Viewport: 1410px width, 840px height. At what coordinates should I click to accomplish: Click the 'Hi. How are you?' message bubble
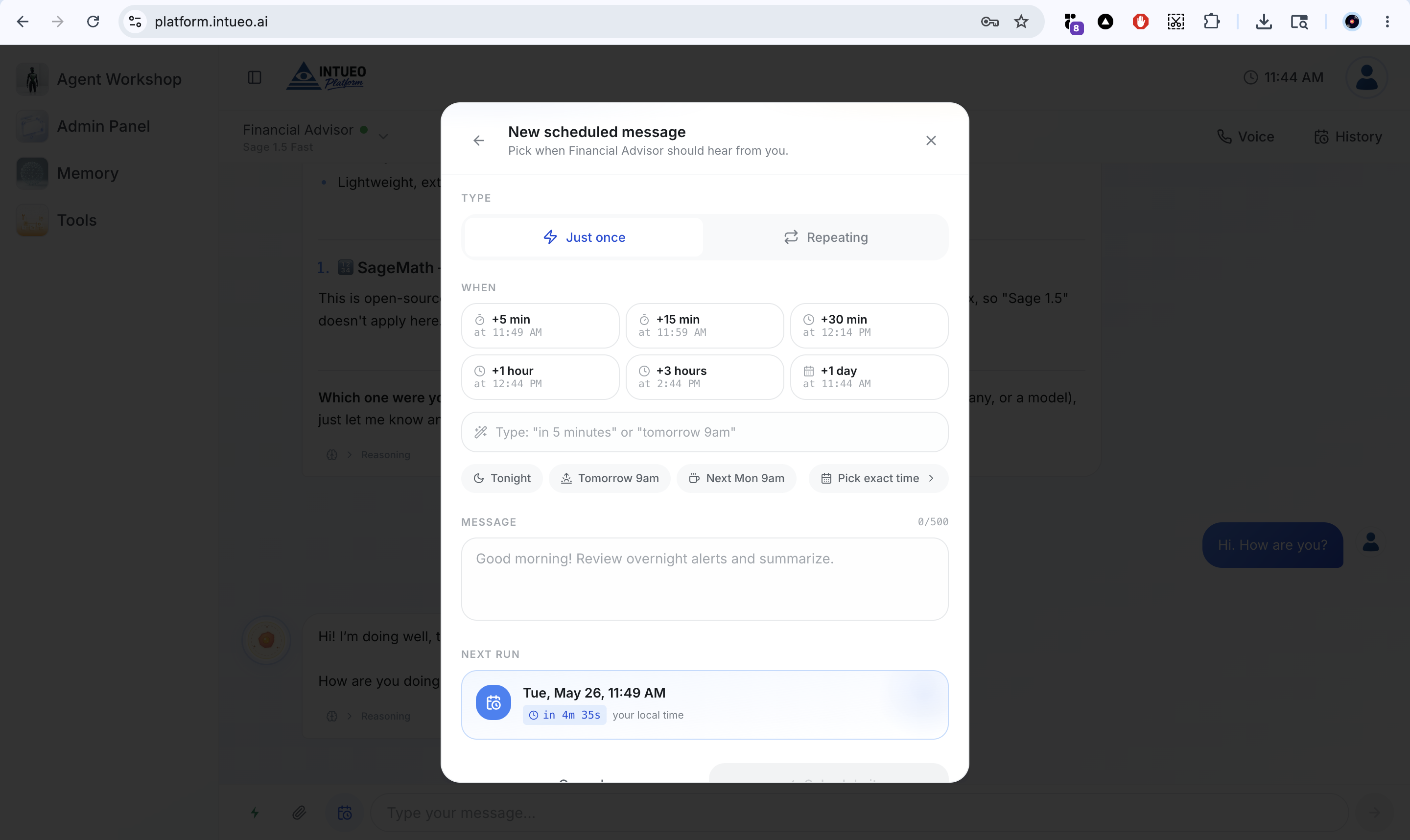coord(1272,544)
